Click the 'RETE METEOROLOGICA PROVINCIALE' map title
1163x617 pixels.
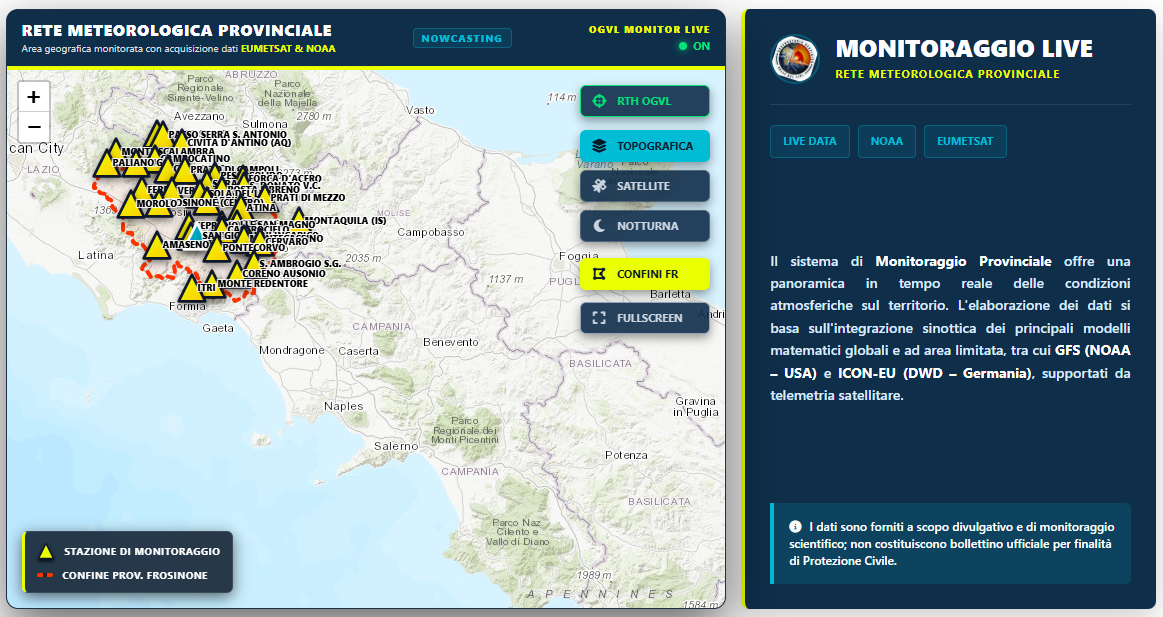pyautogui.click(x=177, y=30)
